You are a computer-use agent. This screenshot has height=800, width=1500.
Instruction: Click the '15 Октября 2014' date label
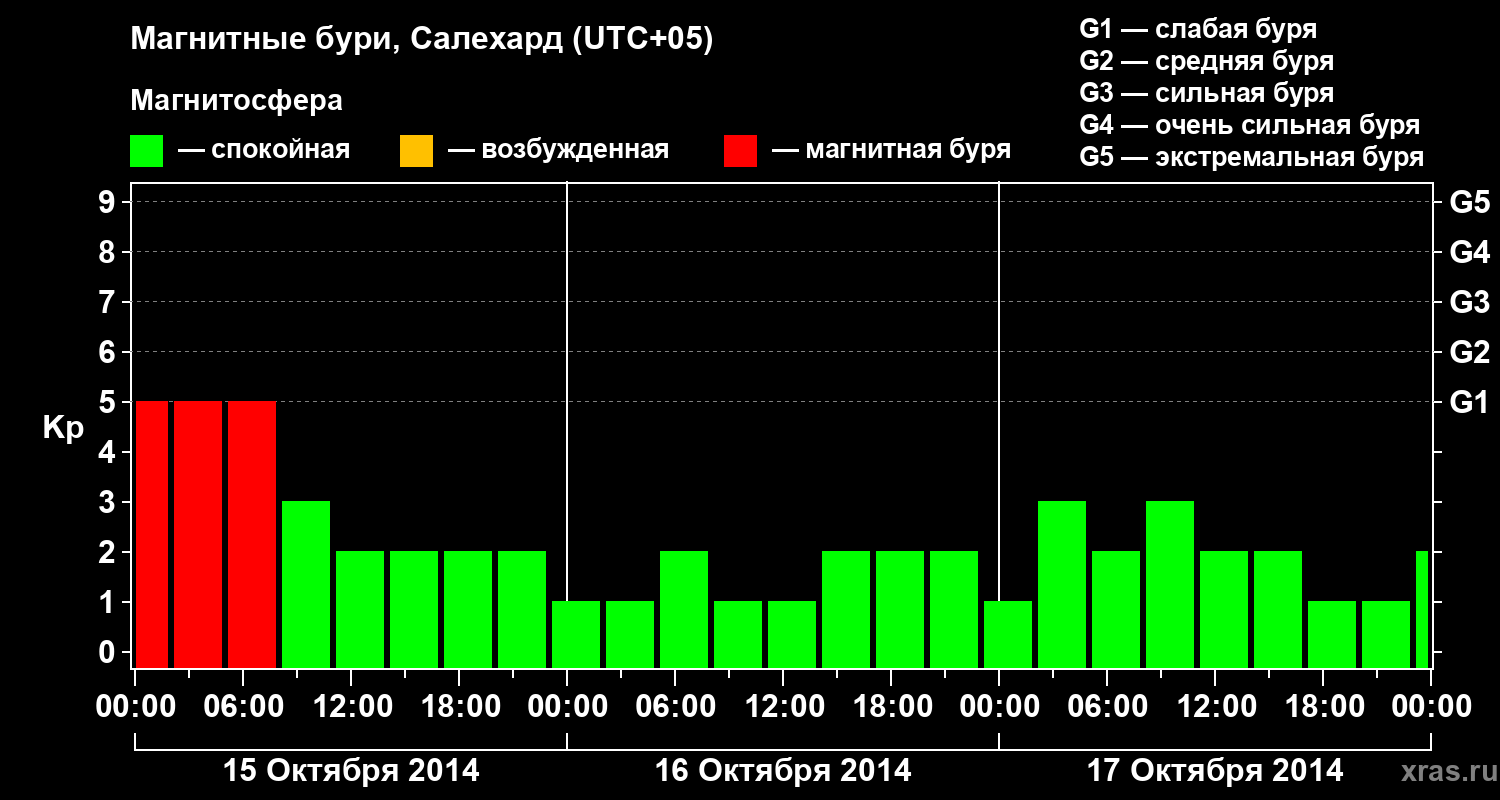[x=351, y=771]
